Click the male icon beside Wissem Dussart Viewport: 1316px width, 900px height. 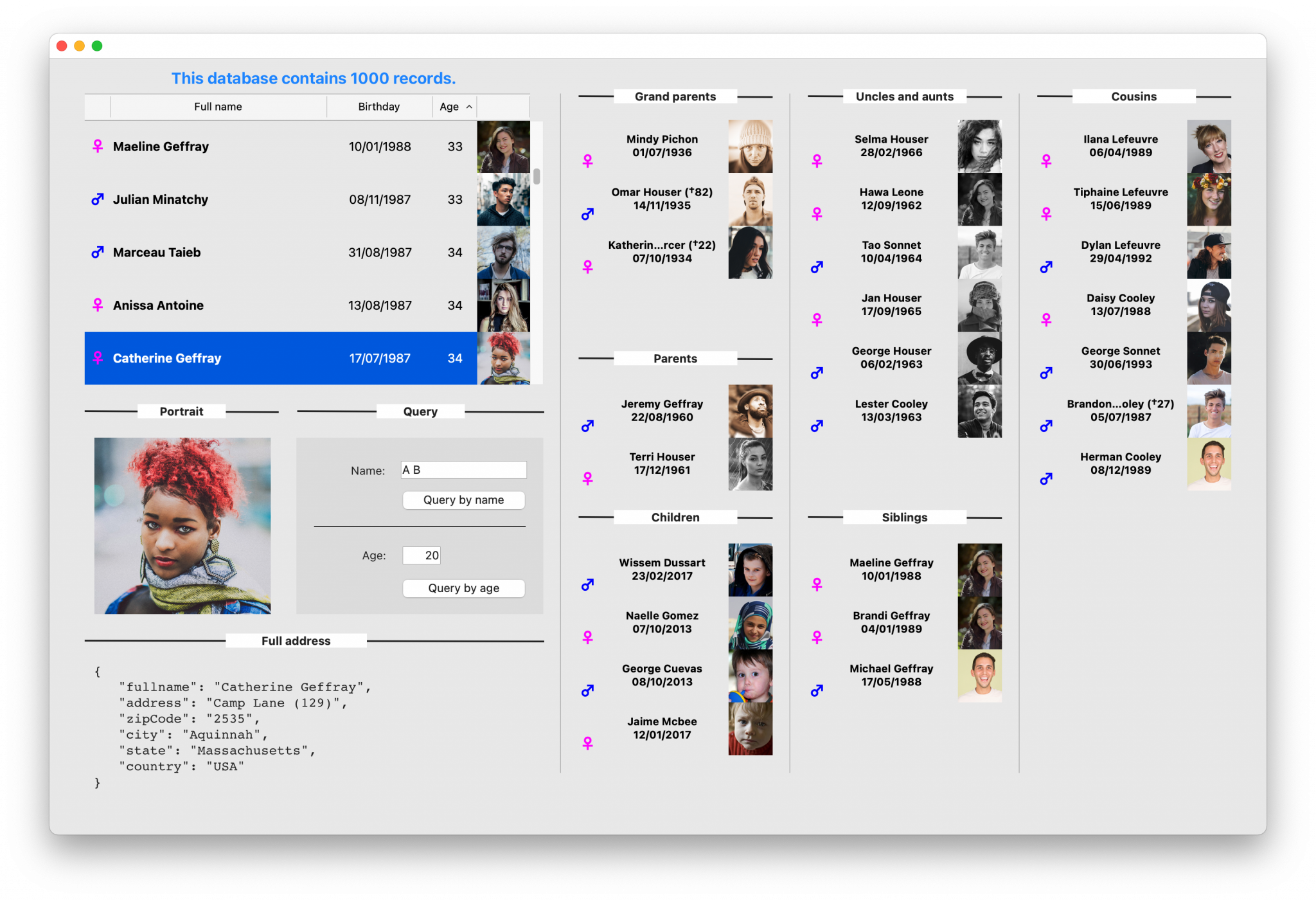click(587, 584)
